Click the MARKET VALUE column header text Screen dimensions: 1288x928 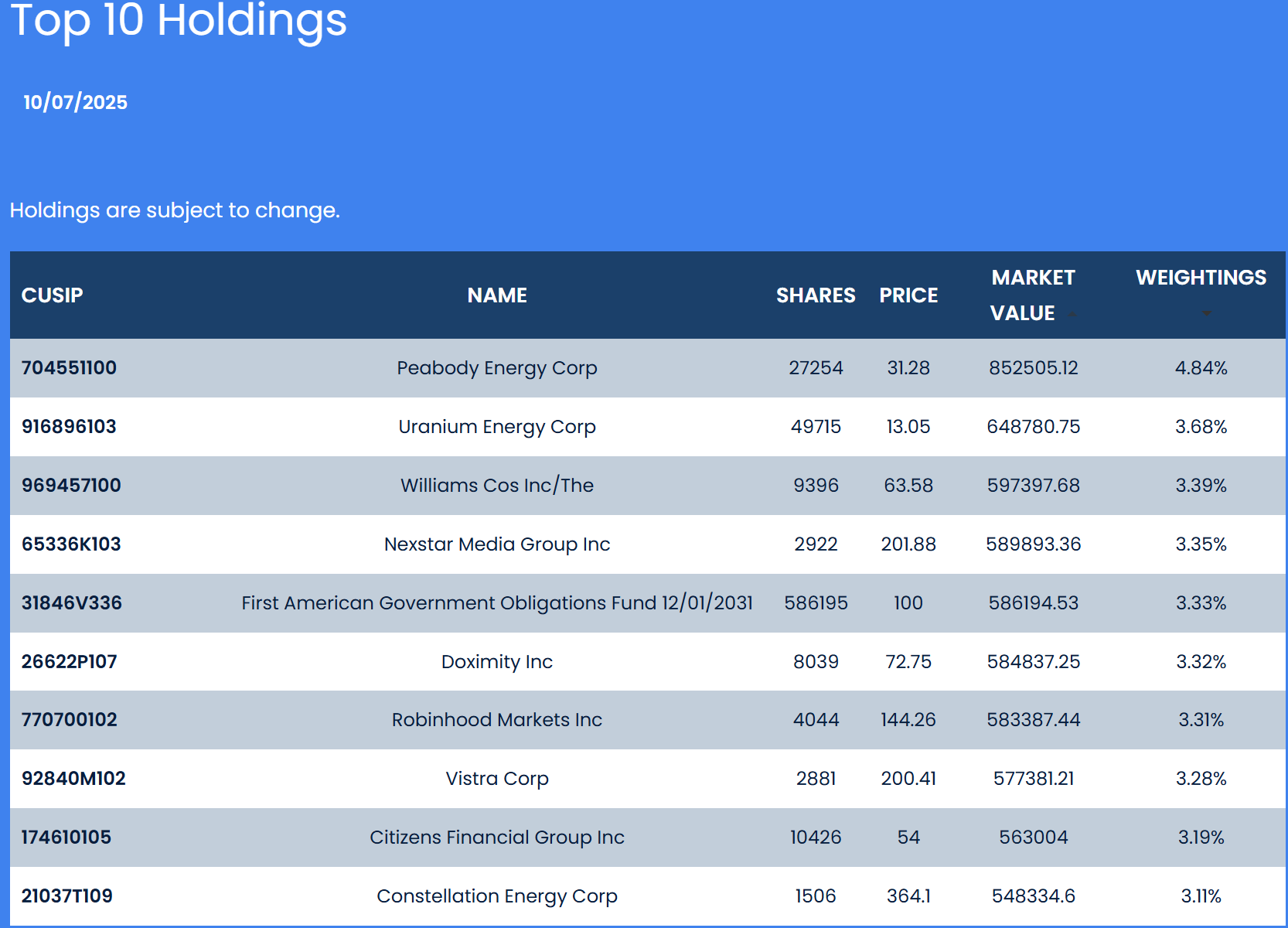[x=1033, y=295]
